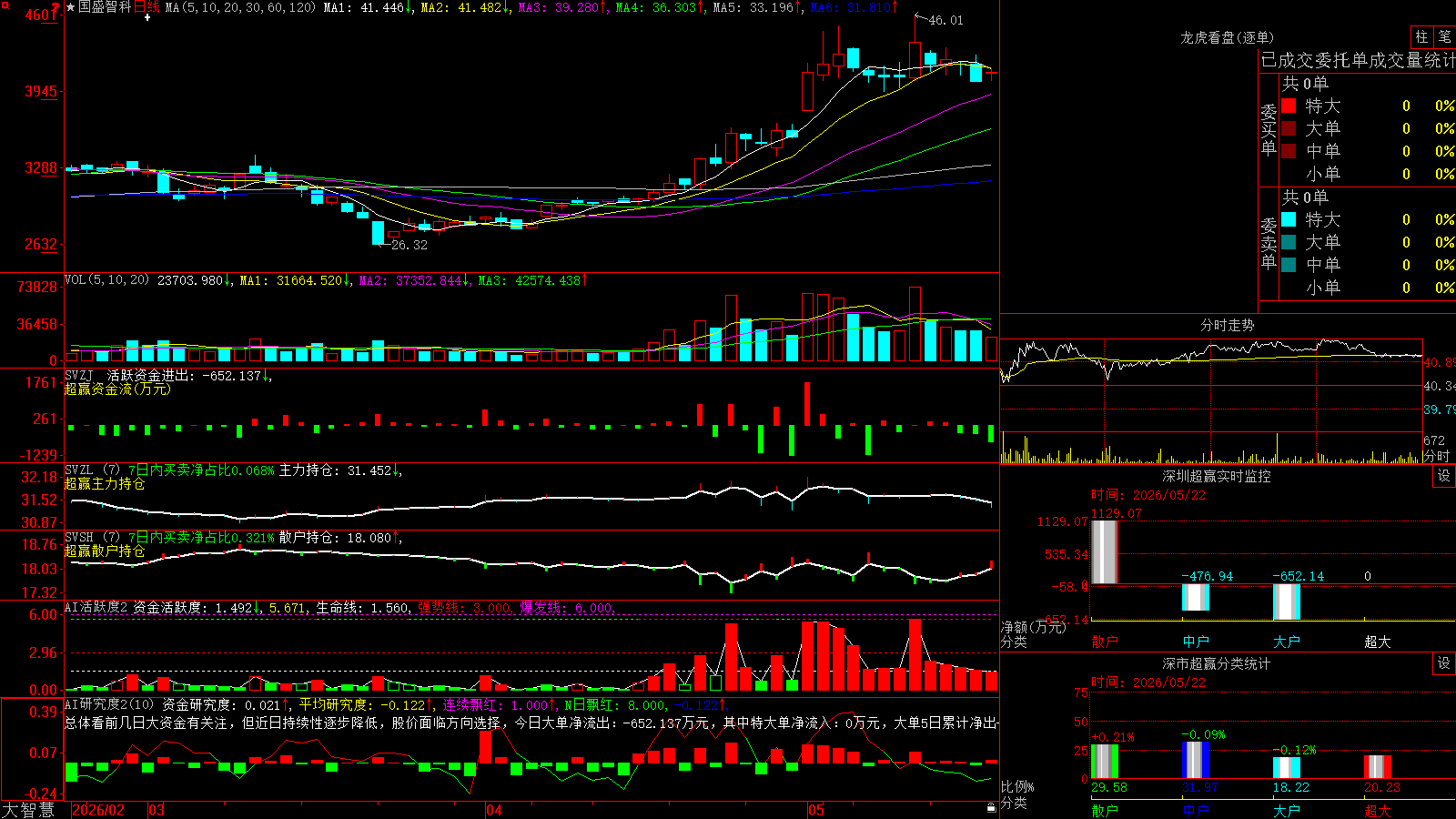Click the 爆发线: 6.000 label

click(x=568, y=607)
